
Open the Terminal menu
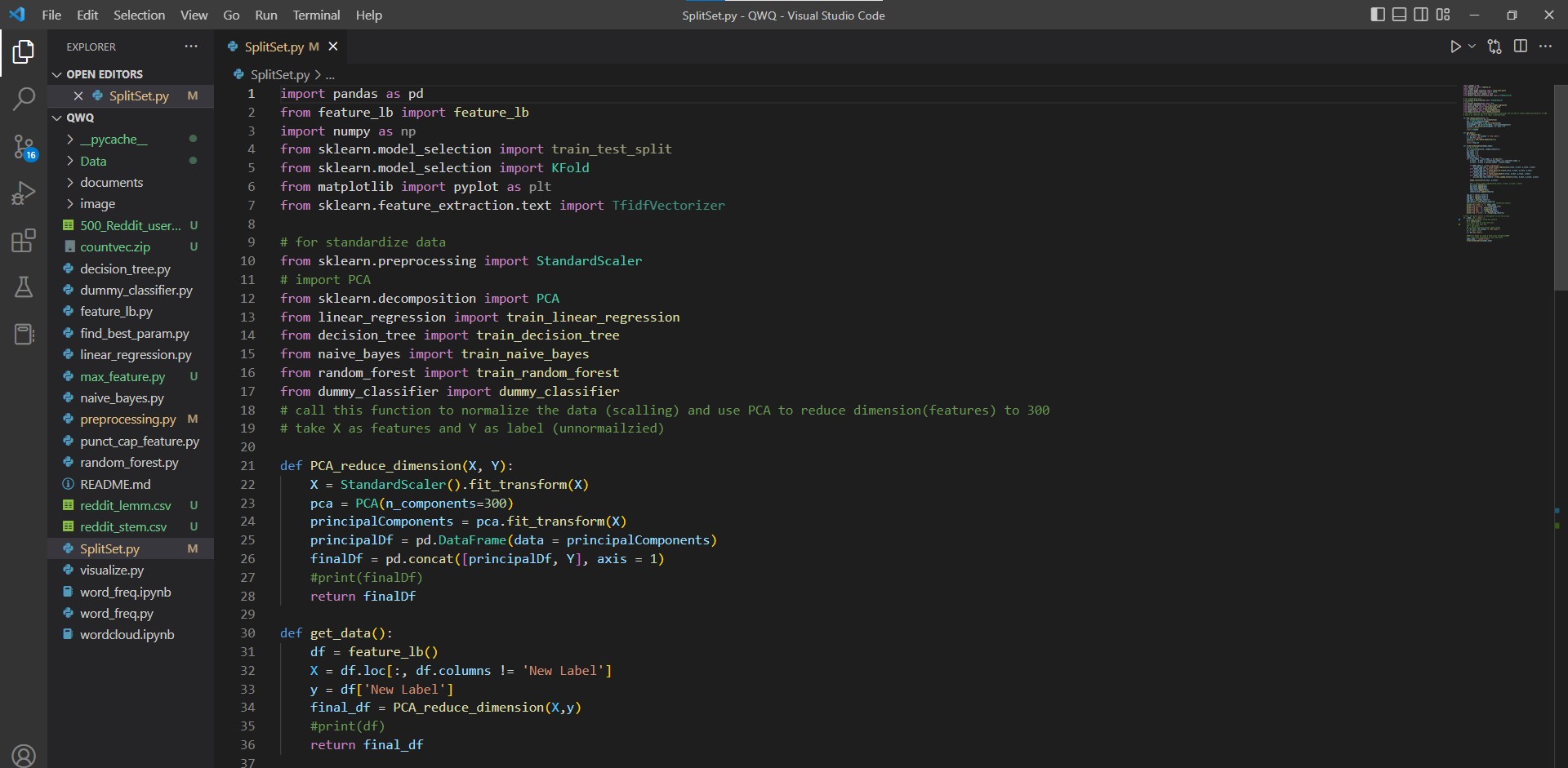(316, 15)
